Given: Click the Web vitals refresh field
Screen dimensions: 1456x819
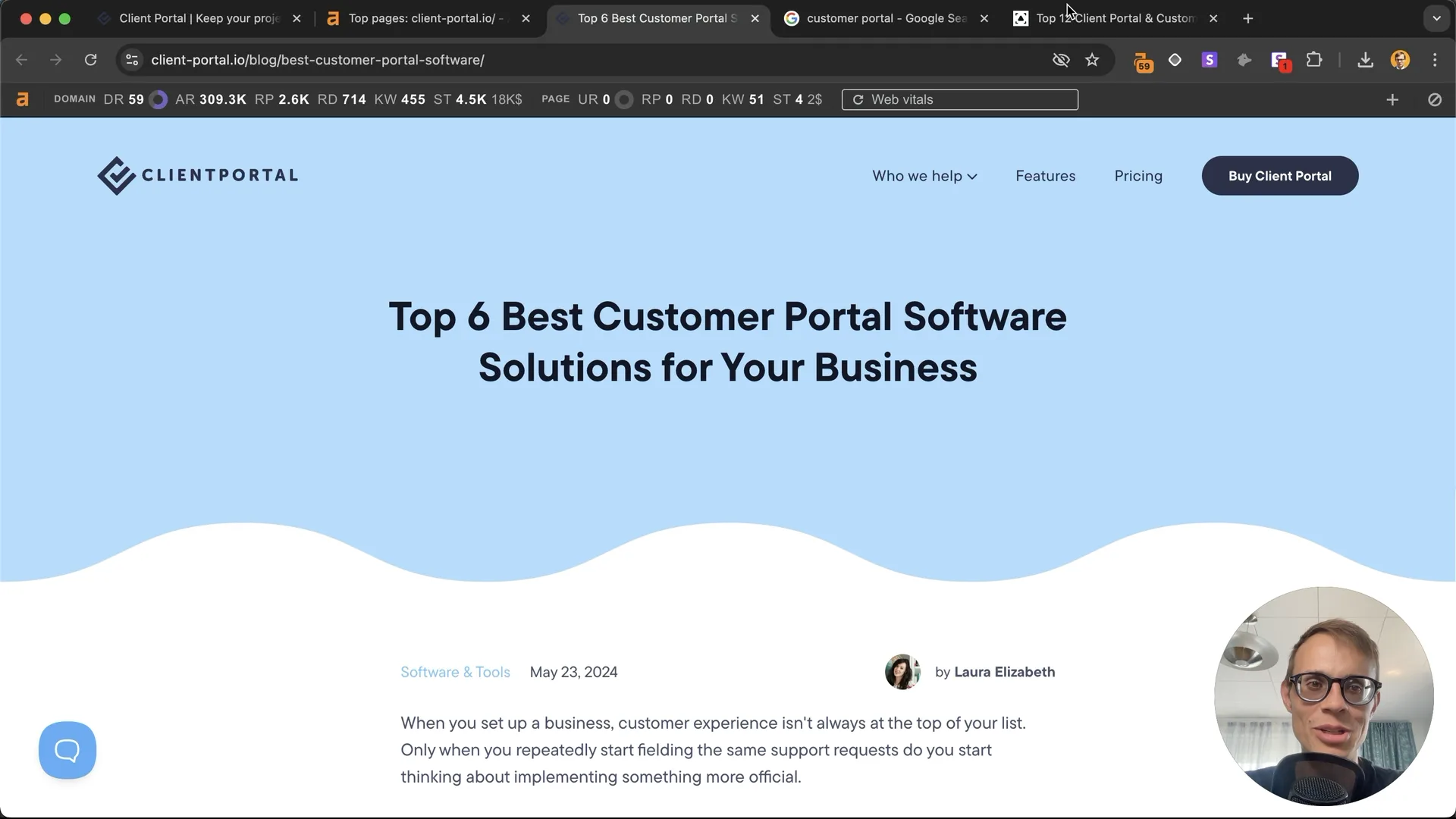Looking at the screenshot, I should pos(959,99).
